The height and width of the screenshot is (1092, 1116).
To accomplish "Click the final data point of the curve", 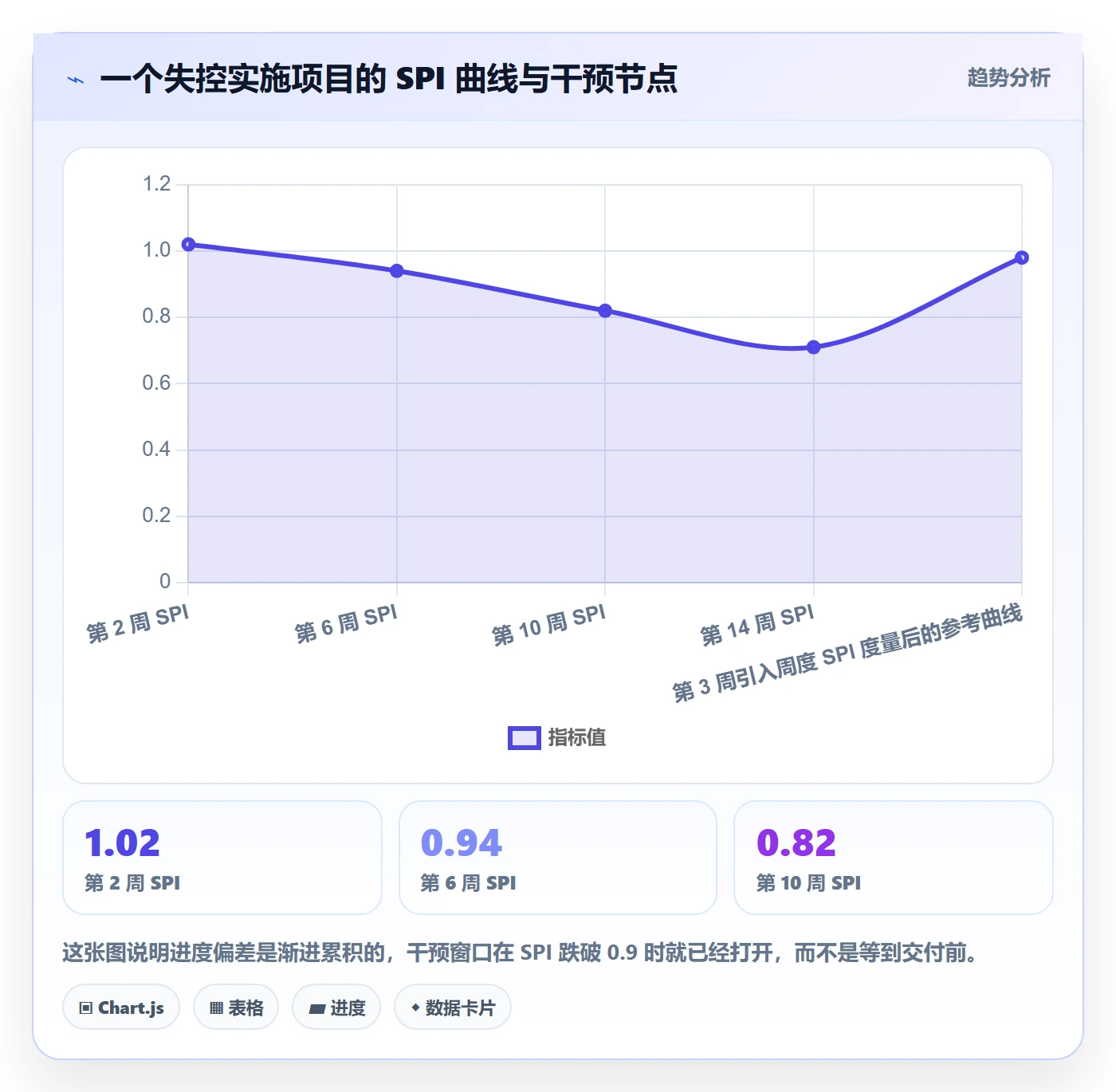I will tap(1021, 257).
